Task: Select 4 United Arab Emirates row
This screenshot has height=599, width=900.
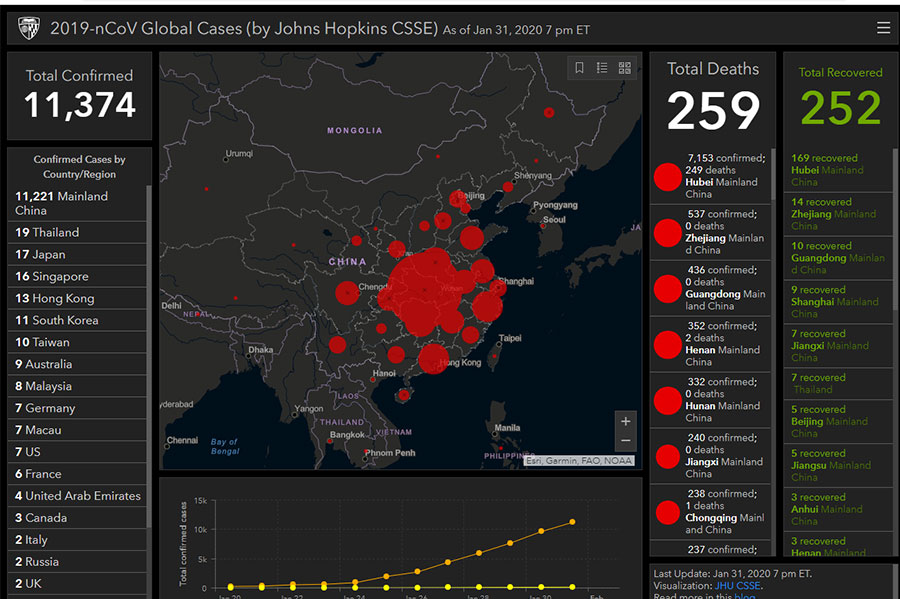Action: (77, 496)
